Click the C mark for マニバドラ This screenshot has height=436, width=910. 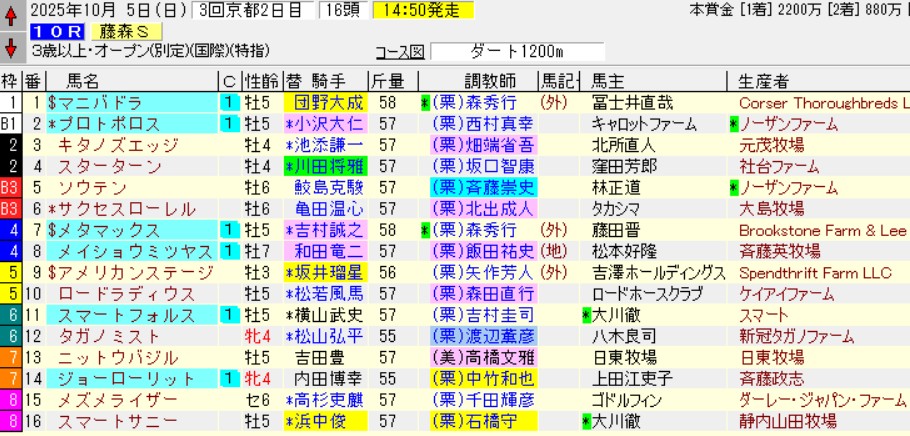(x=229, y=103)
